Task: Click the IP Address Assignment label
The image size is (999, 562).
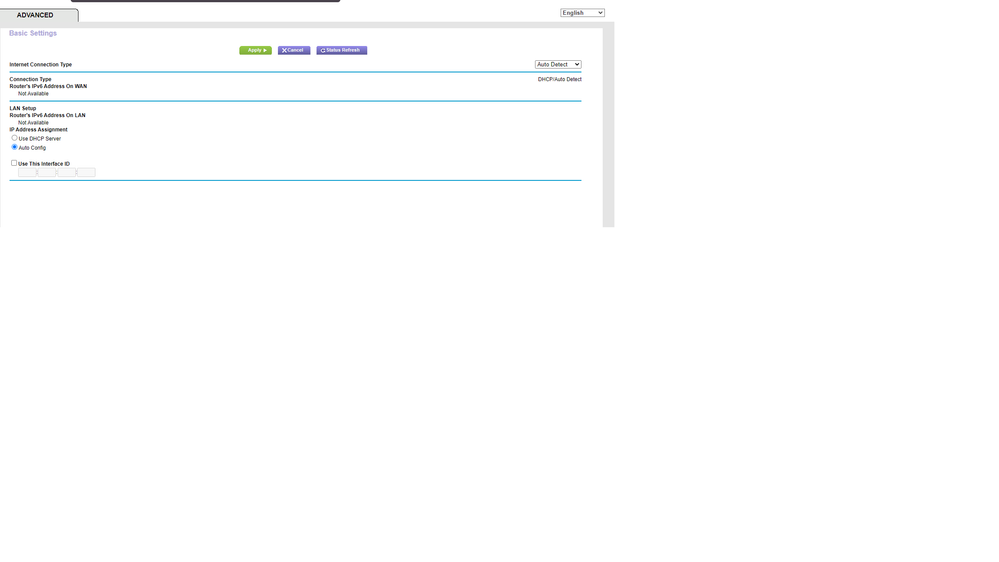Action: point(38,129)
